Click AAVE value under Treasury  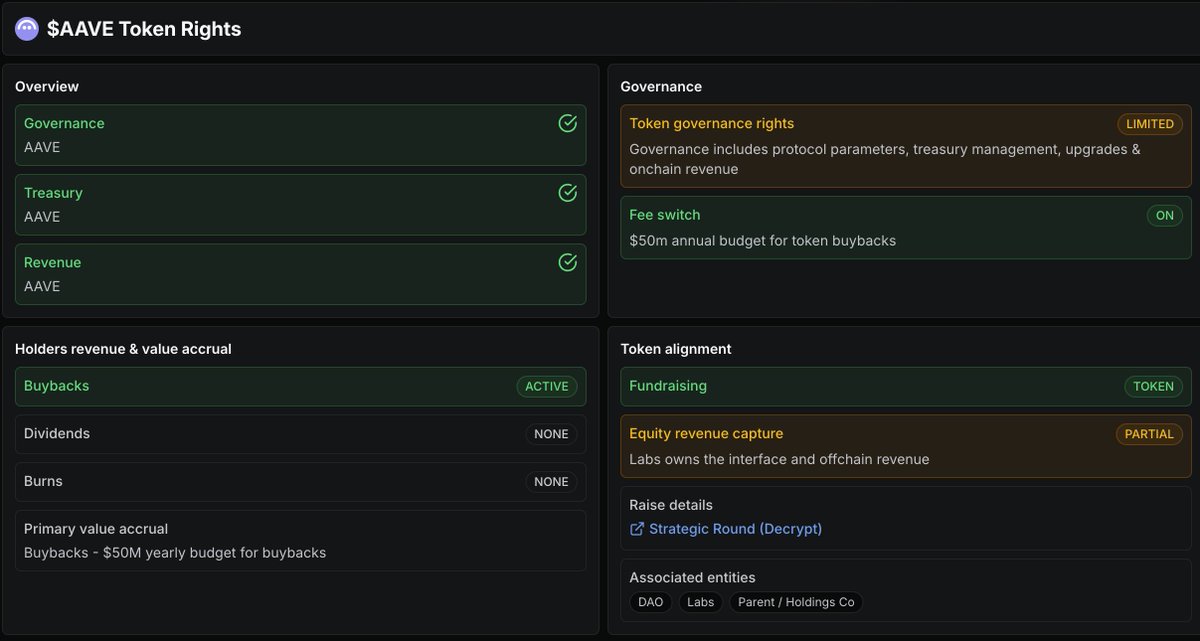click(42, 217)
